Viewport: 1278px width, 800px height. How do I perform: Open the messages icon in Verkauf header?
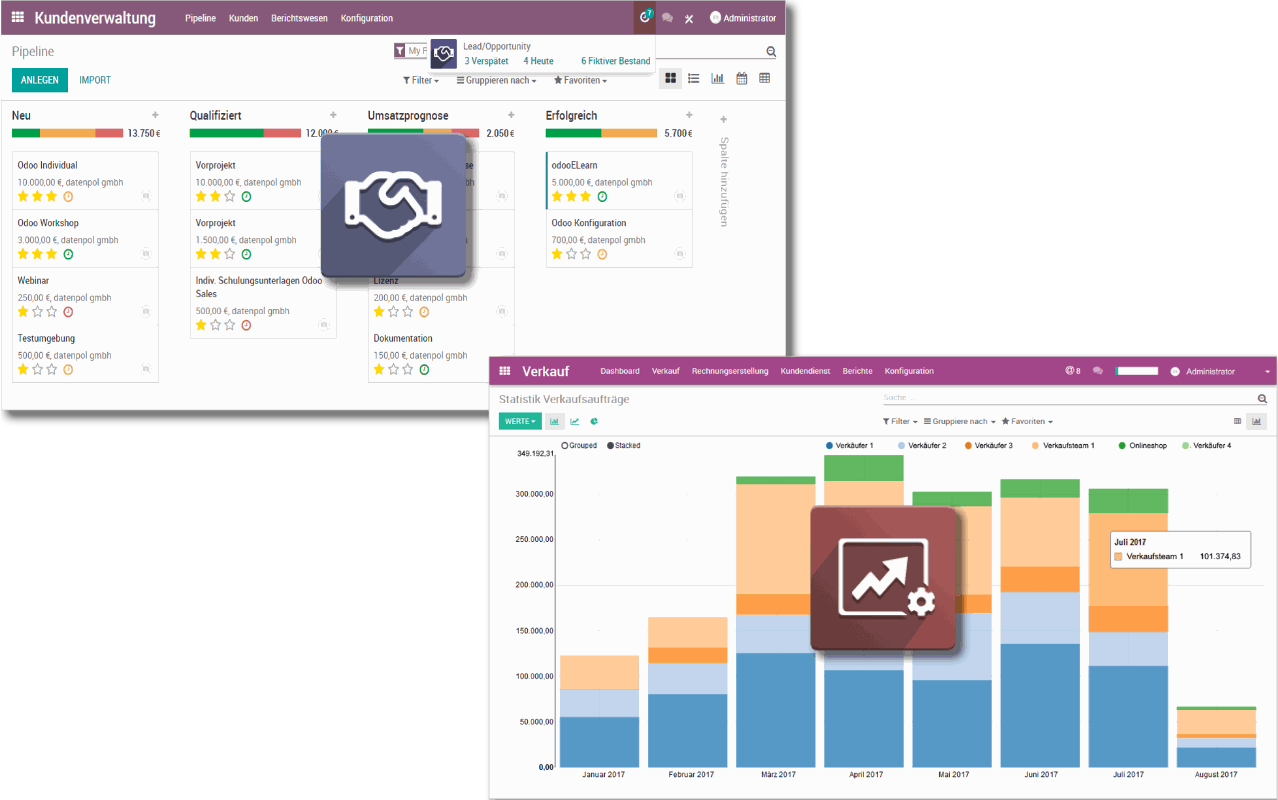point(1098,371)
